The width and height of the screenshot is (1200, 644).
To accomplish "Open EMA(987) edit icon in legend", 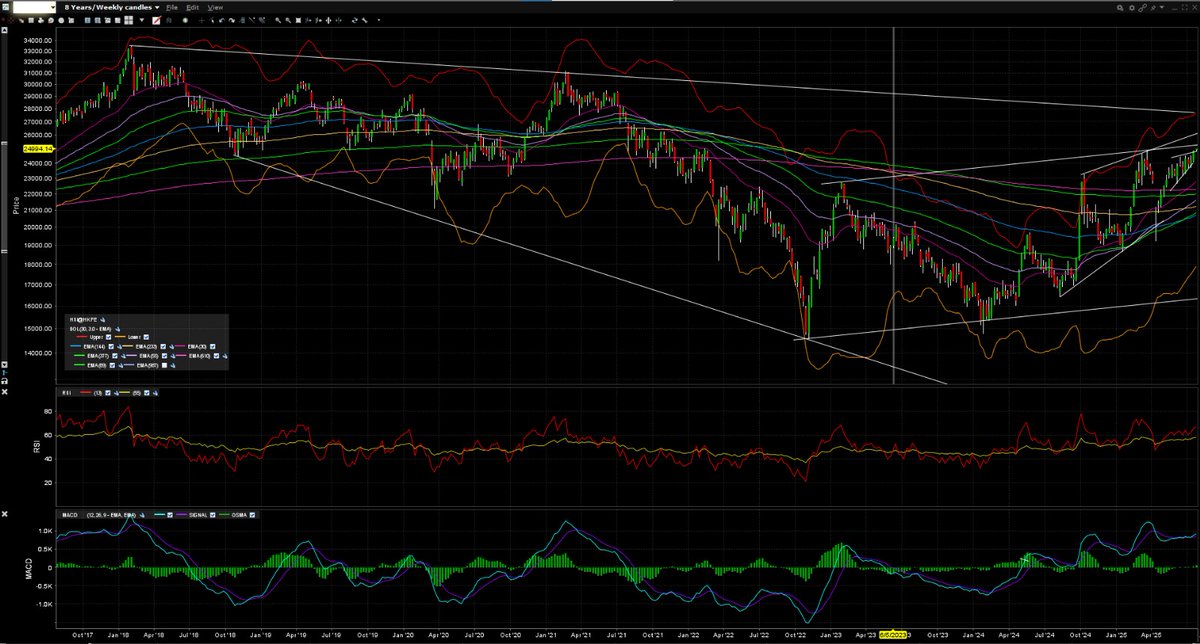I will [x=172, y=365].
